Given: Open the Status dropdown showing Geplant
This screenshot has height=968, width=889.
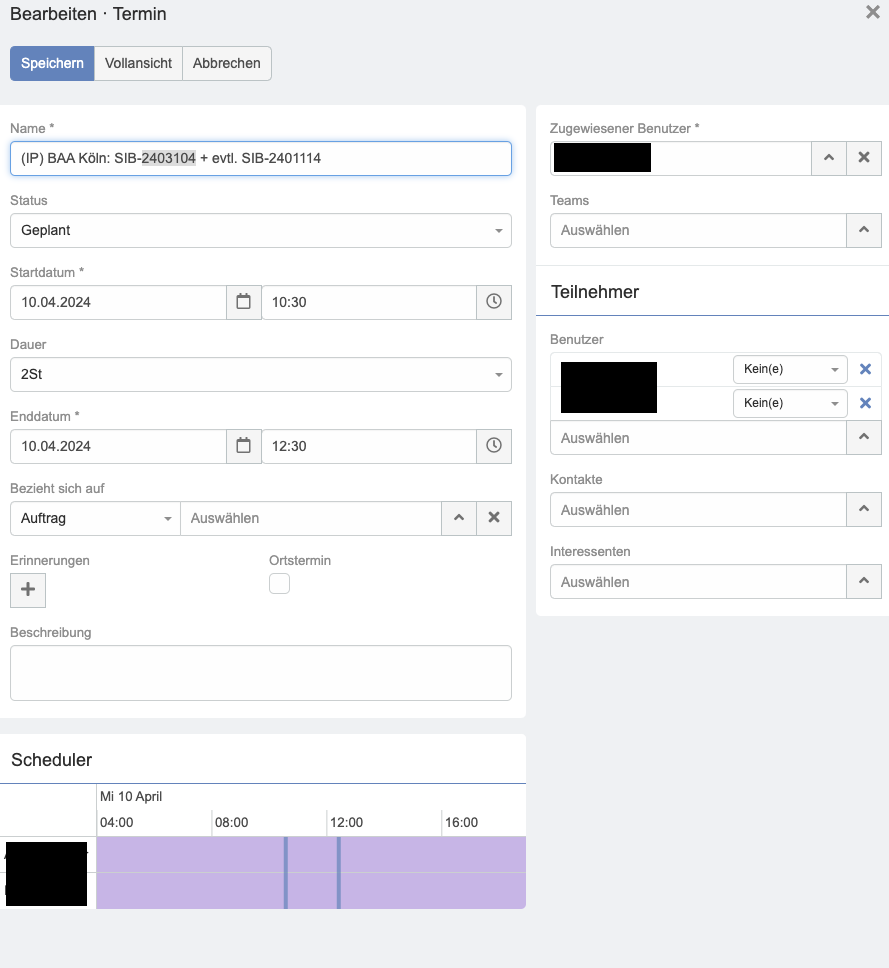Looking at the screenshot, I should pos(260,230).
